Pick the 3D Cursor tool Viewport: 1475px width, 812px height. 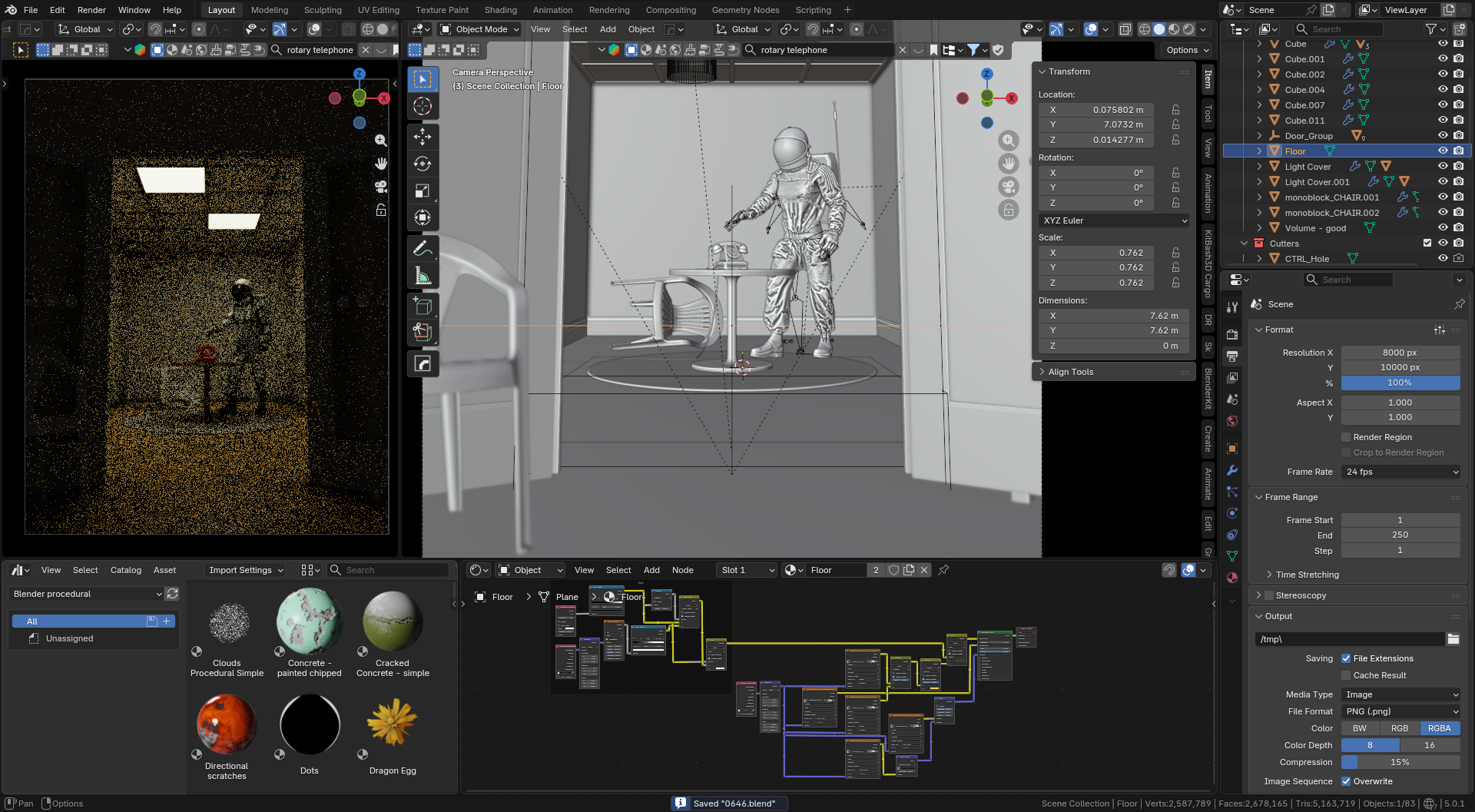pos(423,106)
